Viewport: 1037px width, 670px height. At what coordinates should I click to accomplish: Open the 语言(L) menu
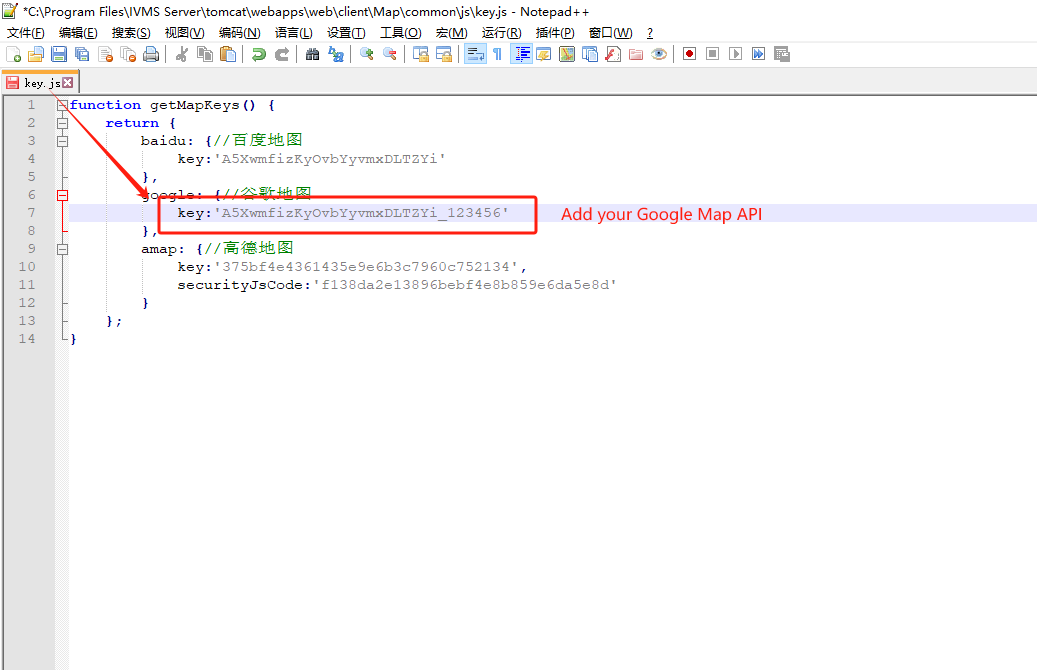pos(294,32)
